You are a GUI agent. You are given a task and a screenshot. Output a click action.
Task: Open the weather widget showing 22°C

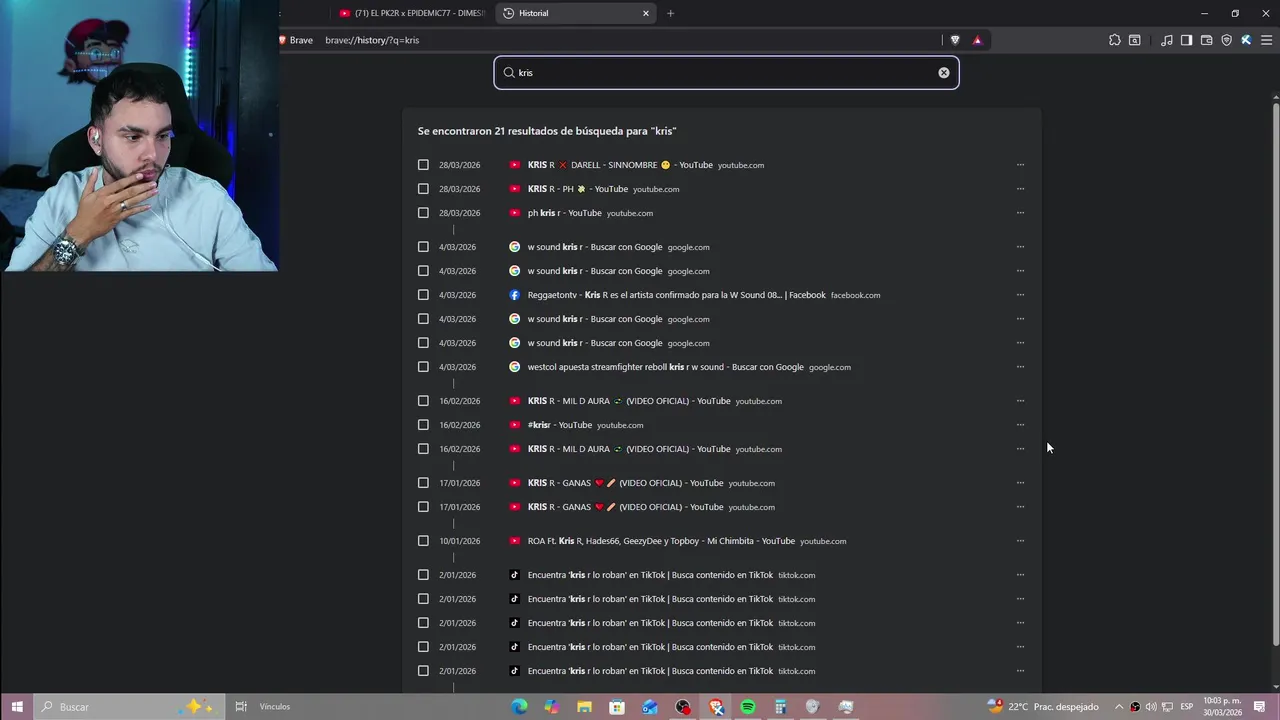click(1042, 707)
